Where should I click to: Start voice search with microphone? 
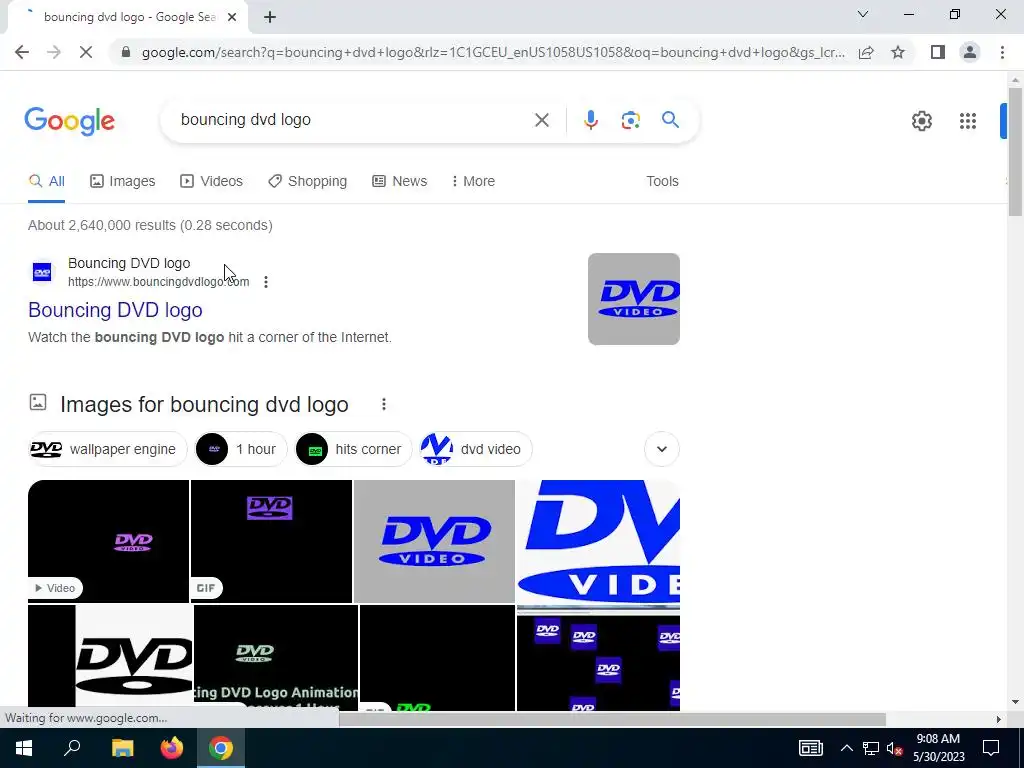[590, 120]
